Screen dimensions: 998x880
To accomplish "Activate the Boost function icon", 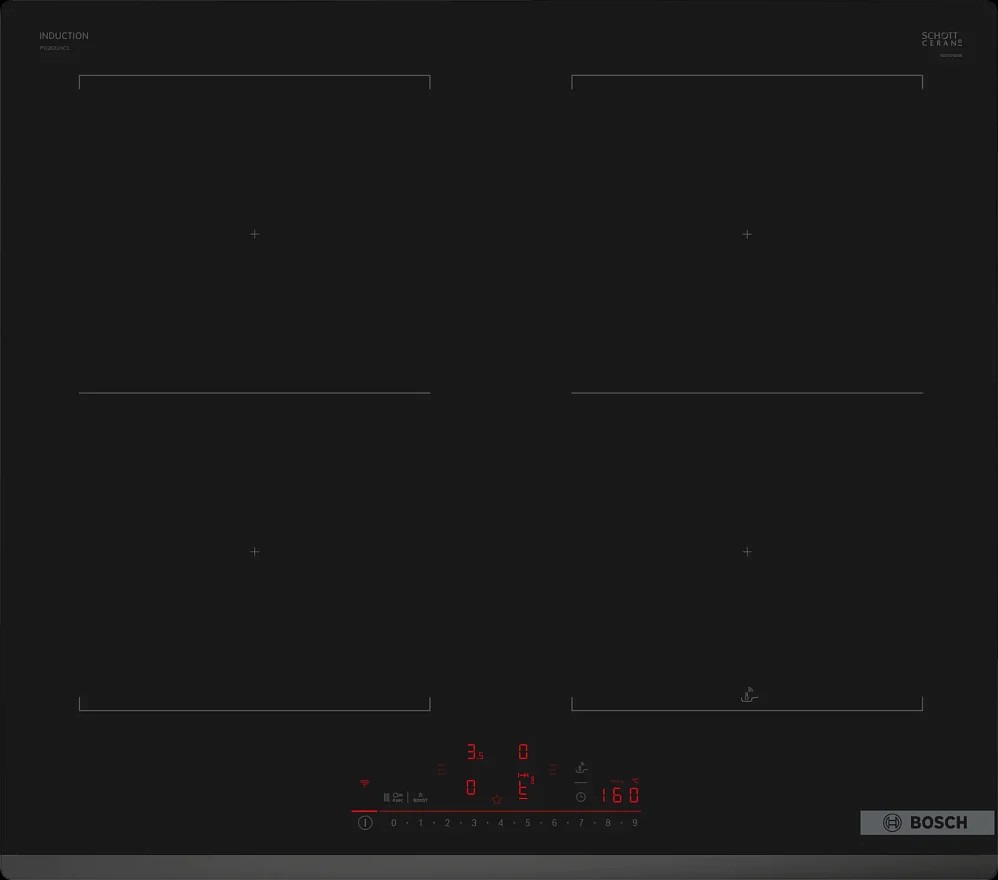I will [x=420, y=798].
